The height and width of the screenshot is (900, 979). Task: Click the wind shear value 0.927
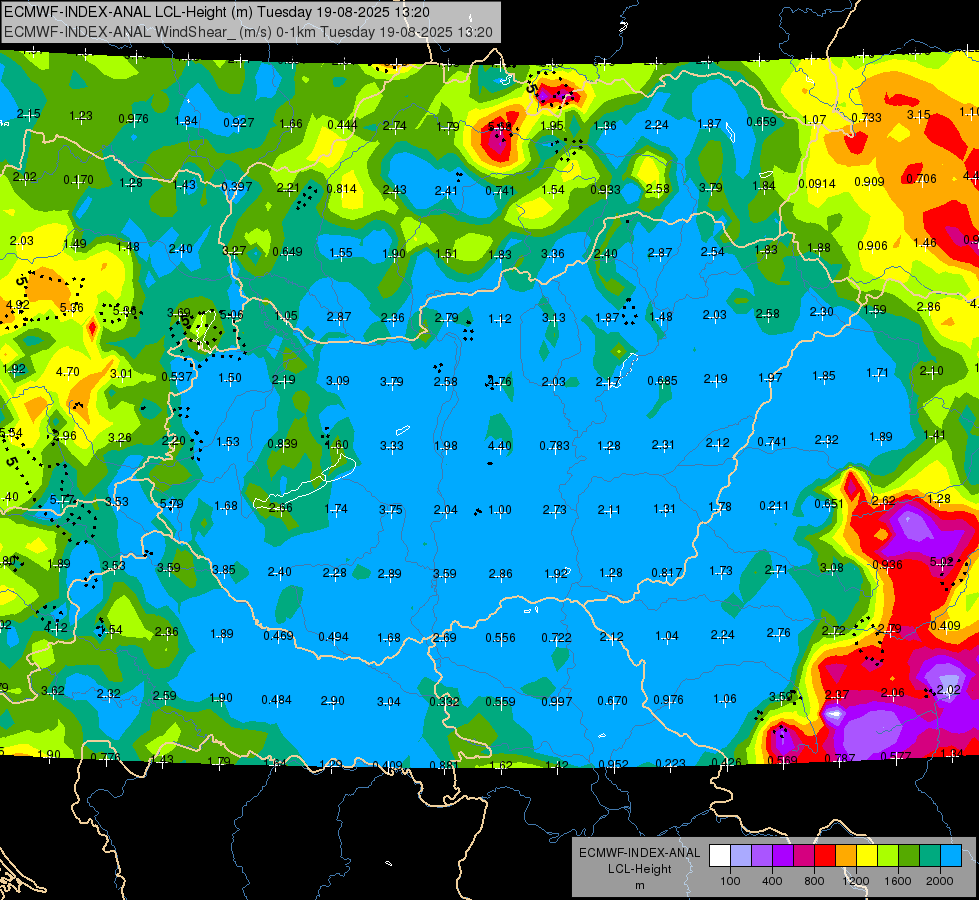click(x=239, y=122)
